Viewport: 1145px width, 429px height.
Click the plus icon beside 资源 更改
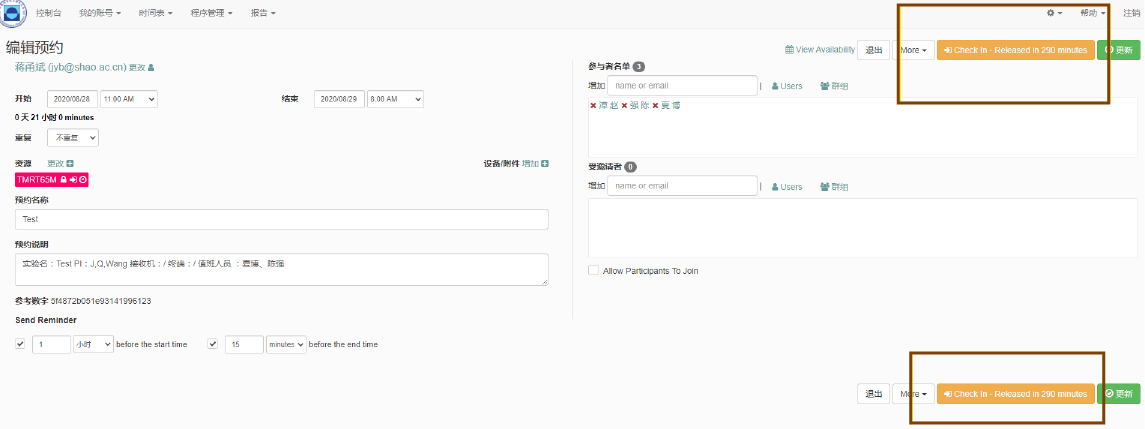[x=70, y=163]
